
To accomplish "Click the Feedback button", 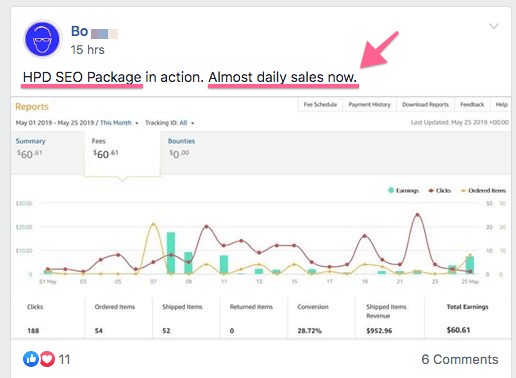I will tap(472, 105).
